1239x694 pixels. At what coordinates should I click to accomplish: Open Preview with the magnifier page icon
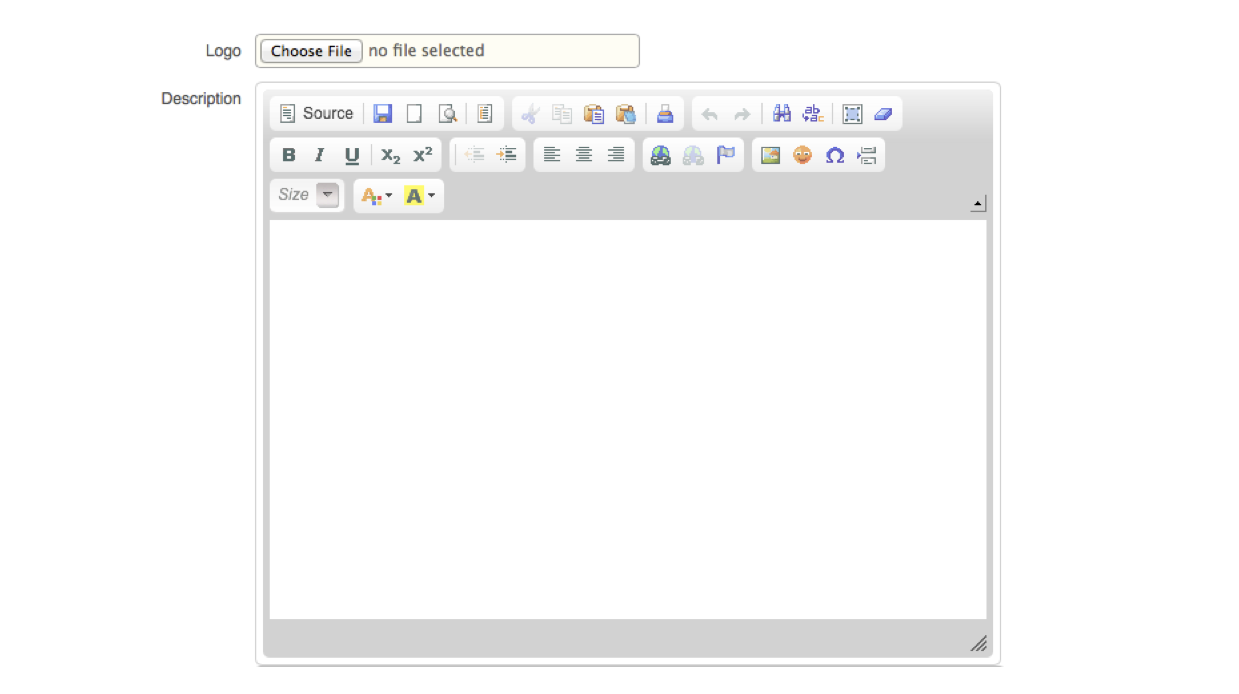point(448,114)
